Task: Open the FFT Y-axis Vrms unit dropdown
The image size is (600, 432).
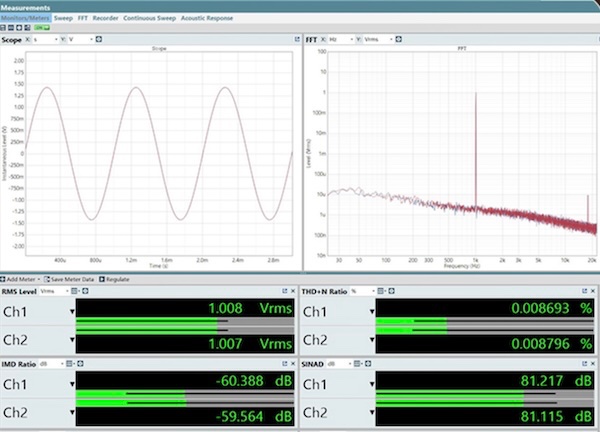Action: [x=378, y=39]
